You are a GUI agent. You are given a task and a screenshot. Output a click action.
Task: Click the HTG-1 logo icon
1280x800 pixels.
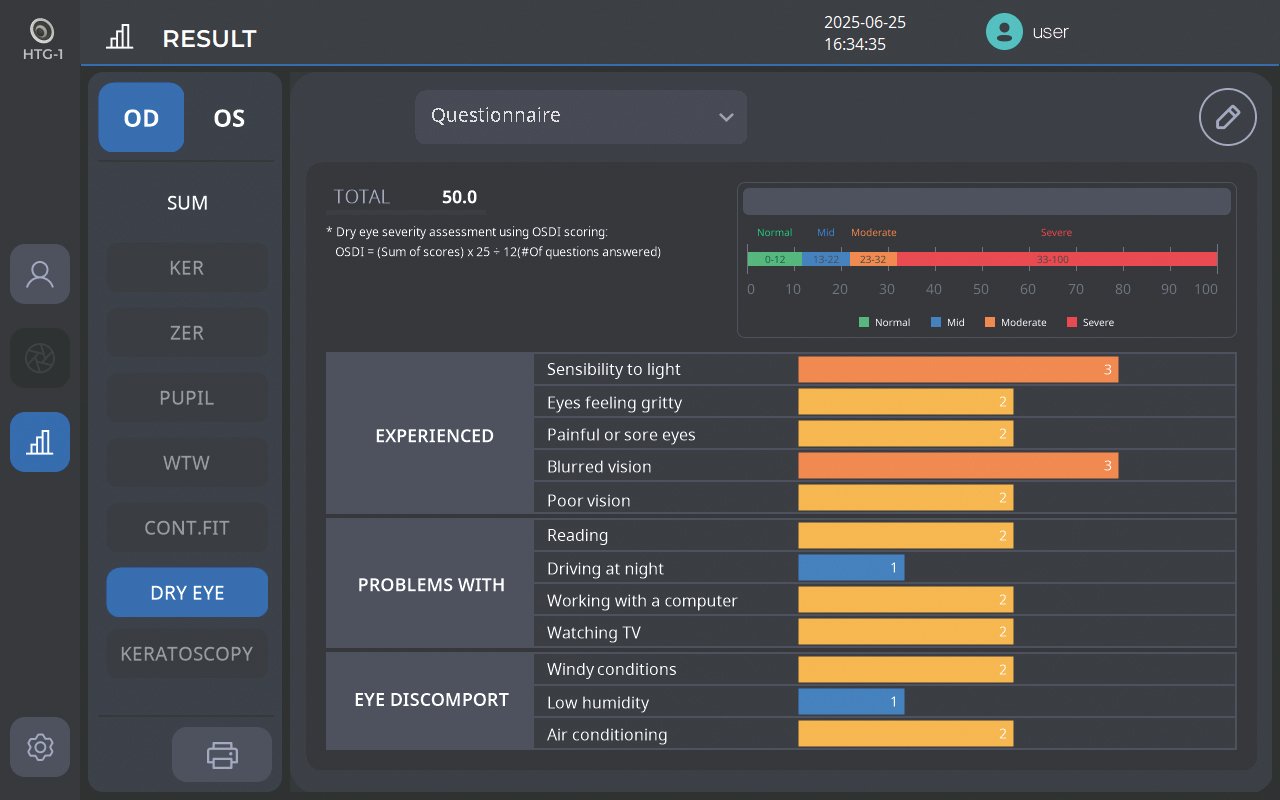pyautogui.click(x=42, y=31)
